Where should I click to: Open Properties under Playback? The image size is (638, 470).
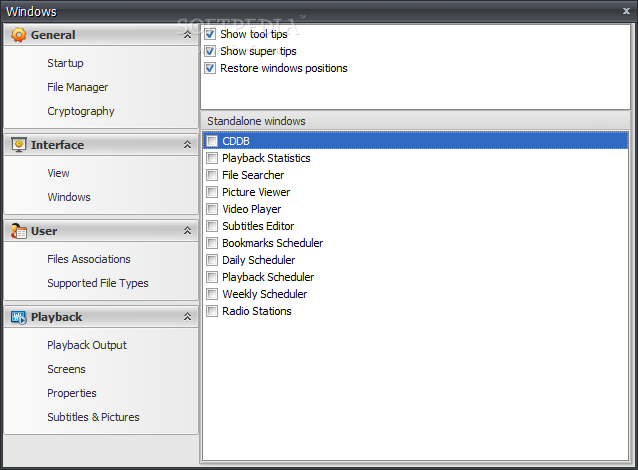(72, 393)
